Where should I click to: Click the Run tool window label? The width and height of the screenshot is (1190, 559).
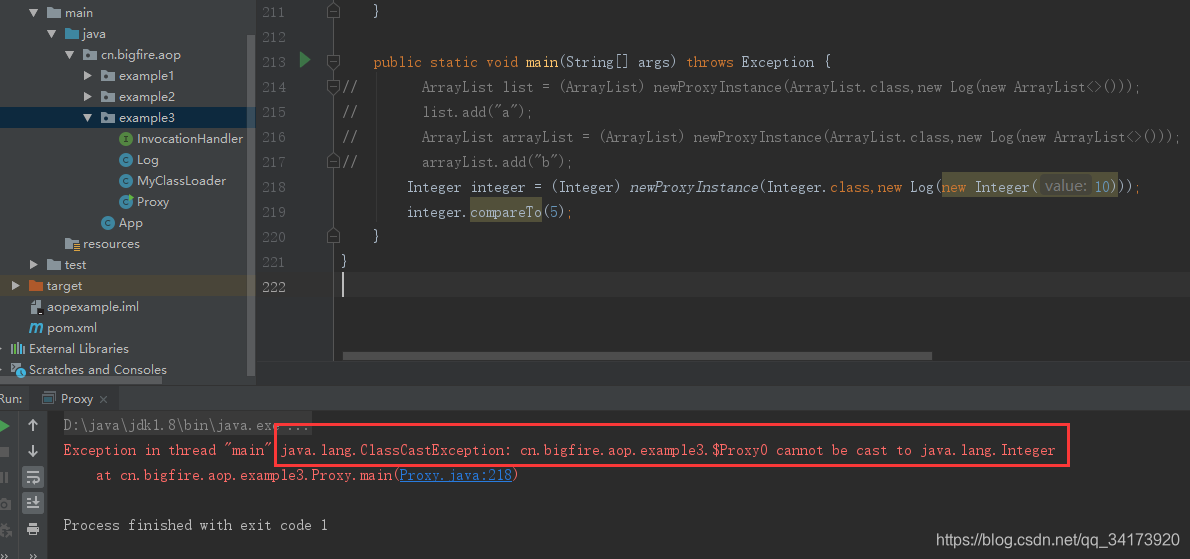(11, 399)
